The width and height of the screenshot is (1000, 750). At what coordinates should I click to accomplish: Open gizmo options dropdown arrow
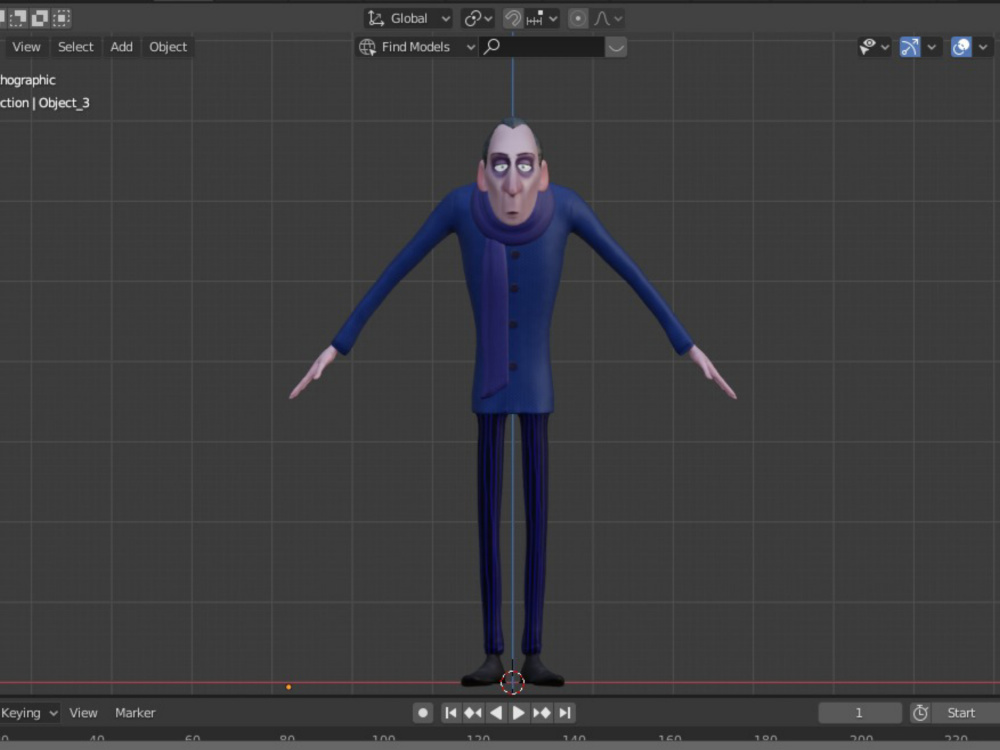tap(932, 47)
